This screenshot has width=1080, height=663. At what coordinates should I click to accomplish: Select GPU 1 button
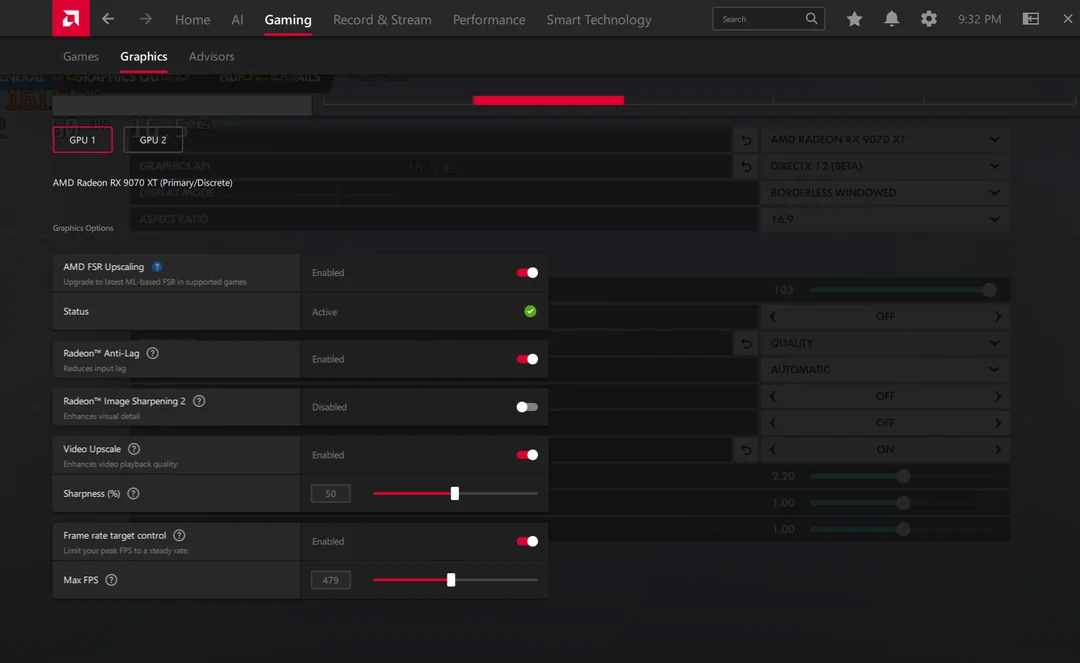83,140
